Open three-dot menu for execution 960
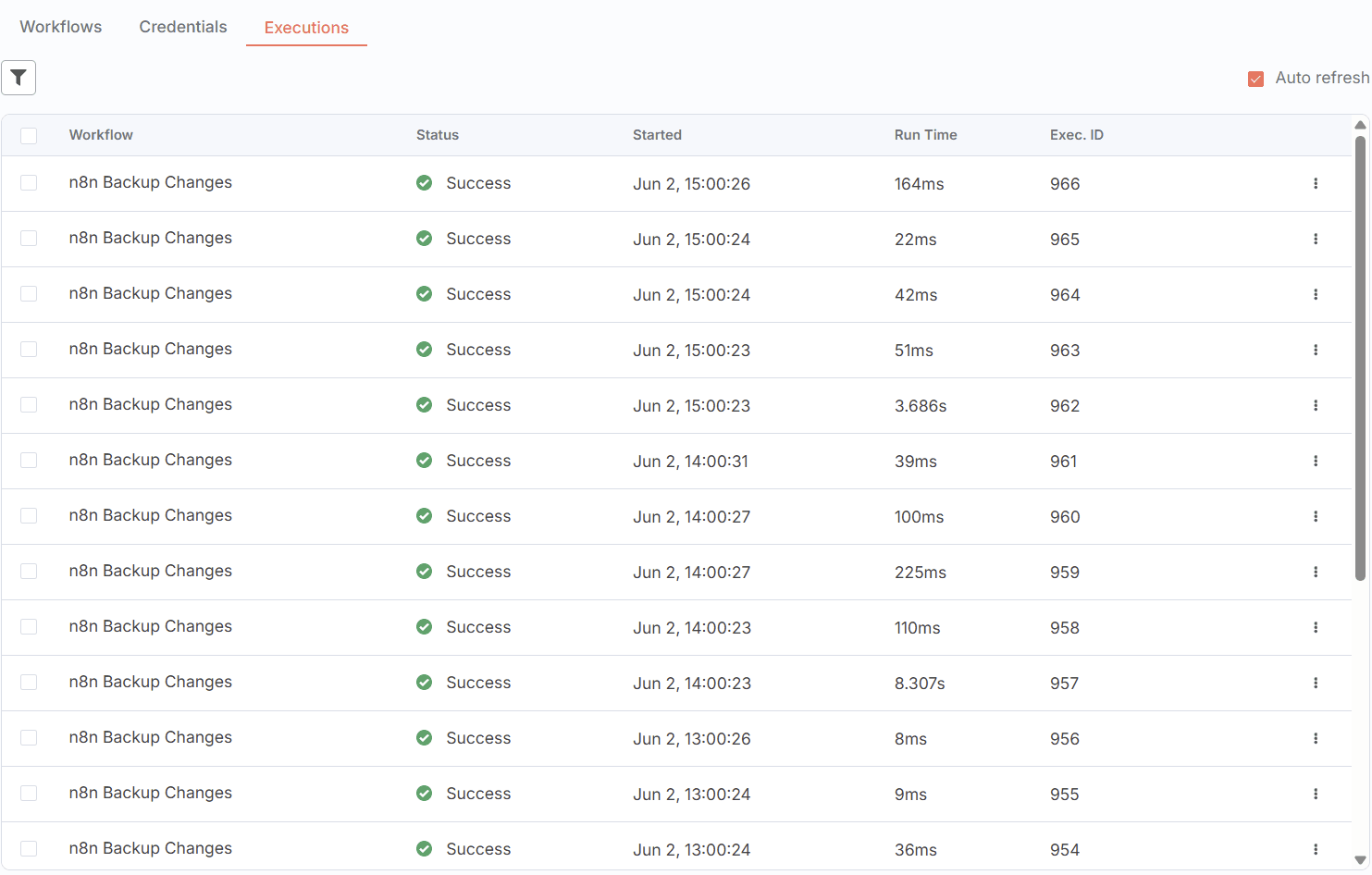 coord(1315,516)
